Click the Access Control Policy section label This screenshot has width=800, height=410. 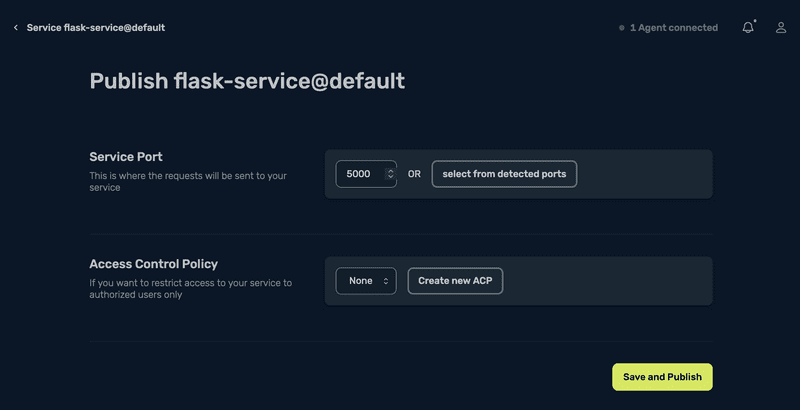153,264
